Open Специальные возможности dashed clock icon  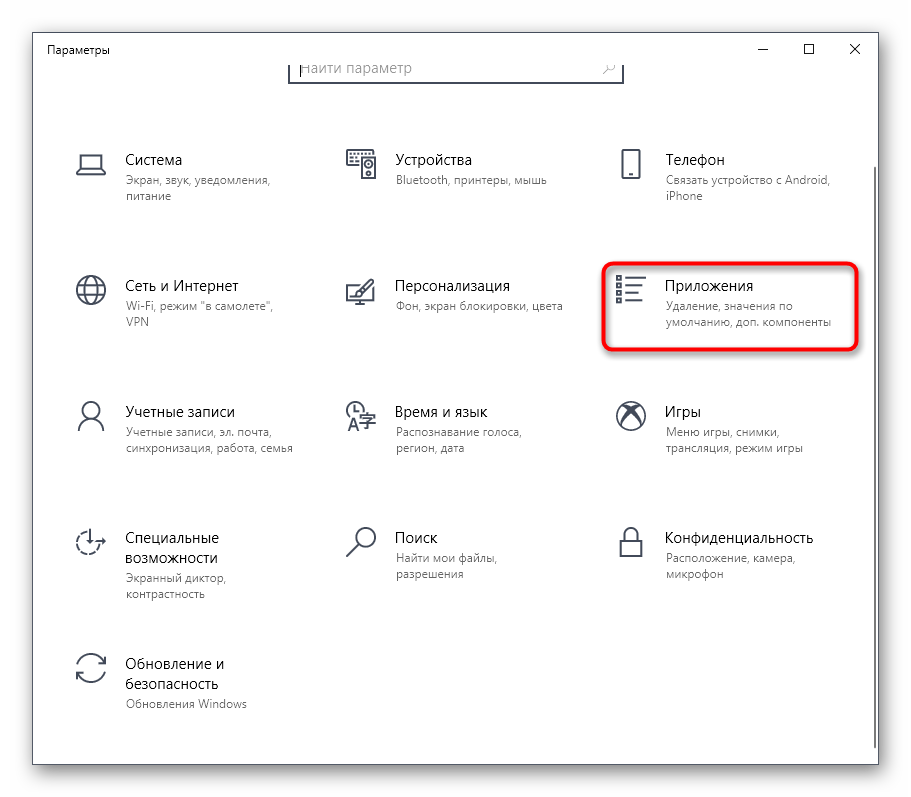click(91, 542)
